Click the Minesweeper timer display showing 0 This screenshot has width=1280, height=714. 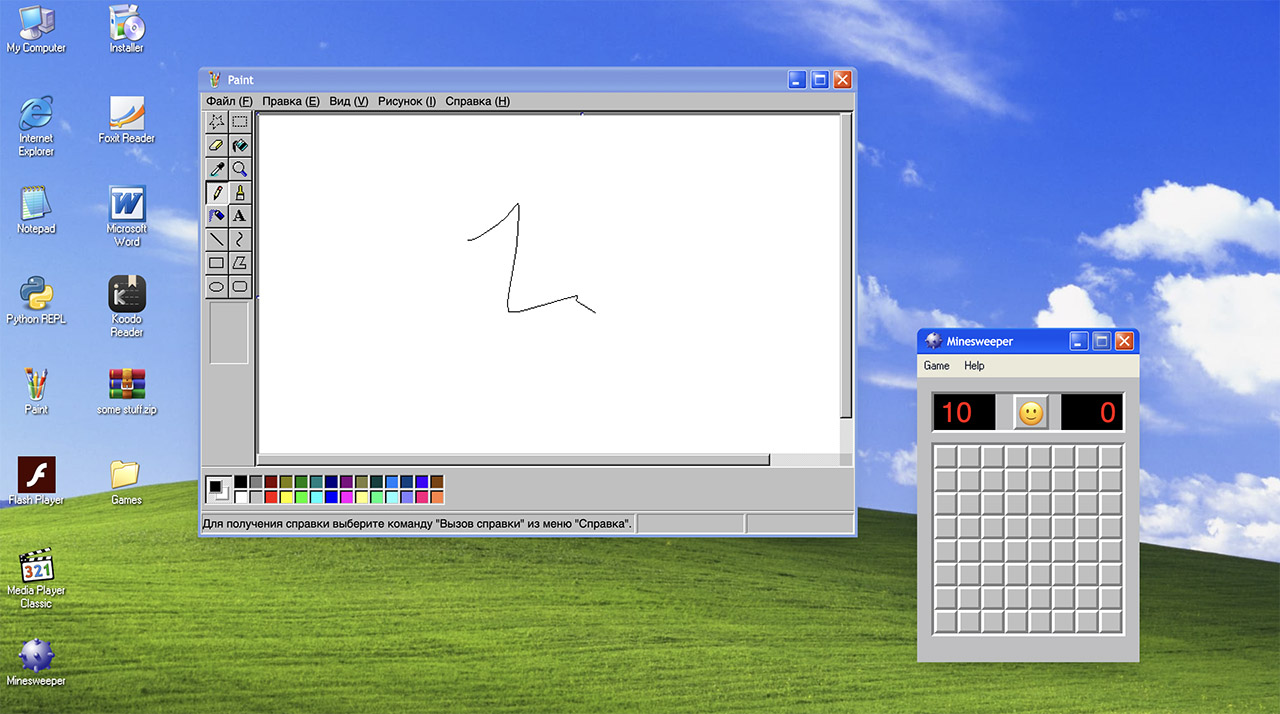(x=1092, y=412)
